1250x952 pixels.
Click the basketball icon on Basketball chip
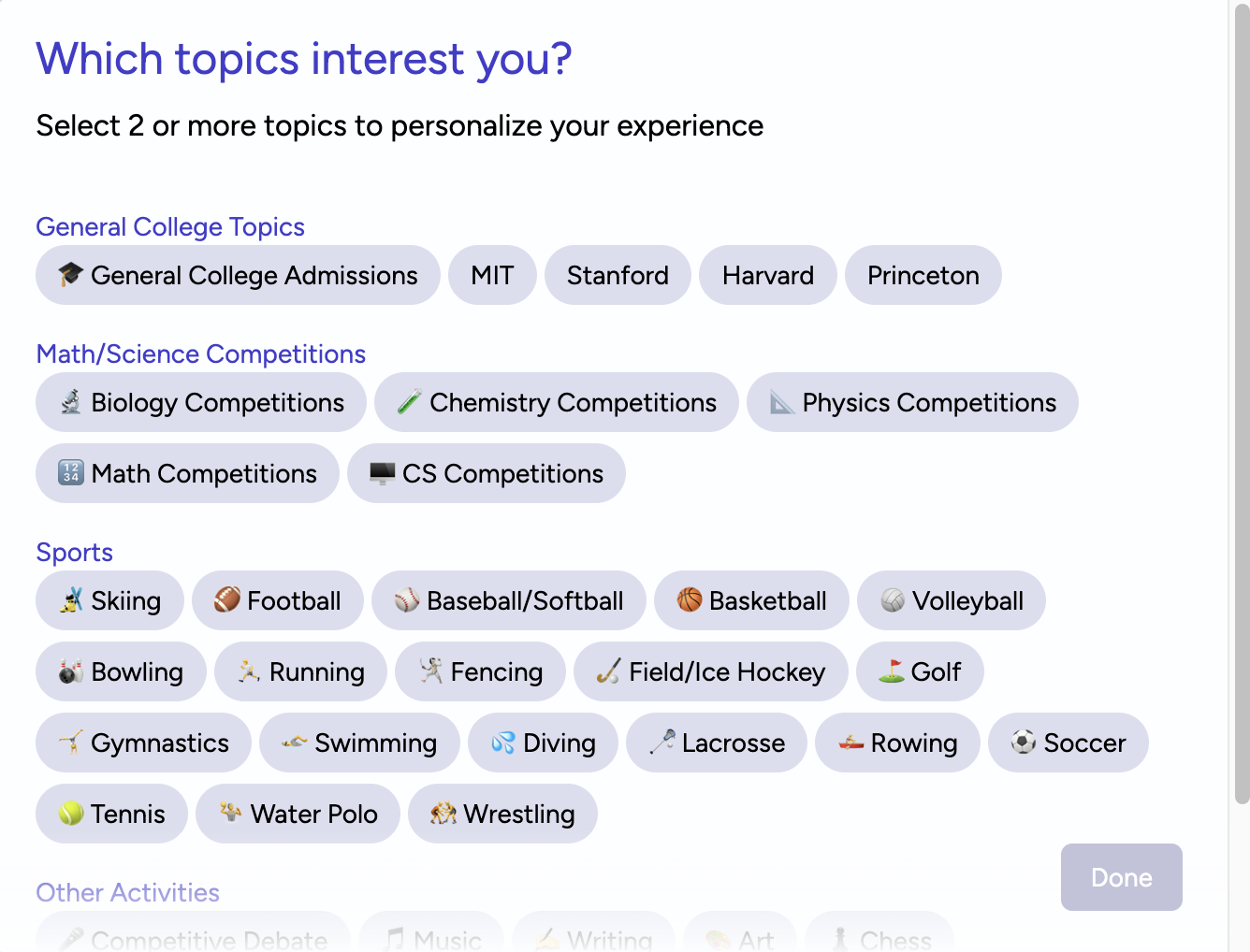(x=690, y=599)
